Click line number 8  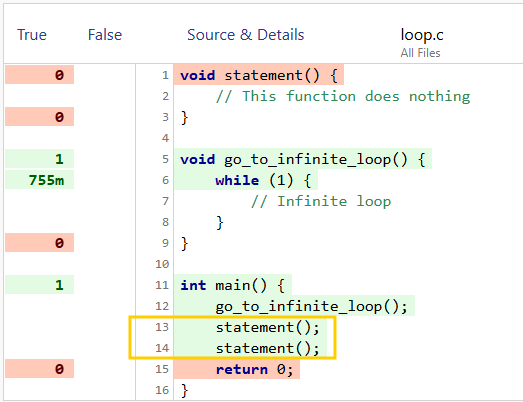coord(165,222)
